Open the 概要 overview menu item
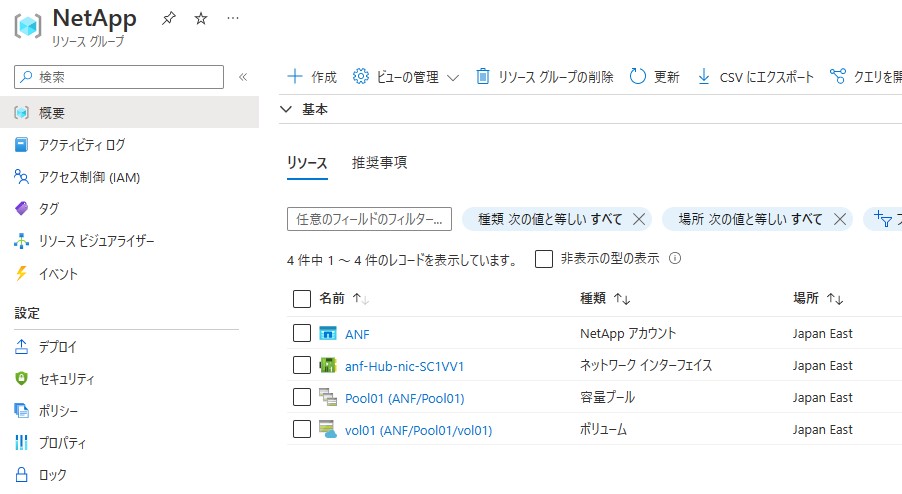Viewport: 902px width, 494px height. (129, 112)
